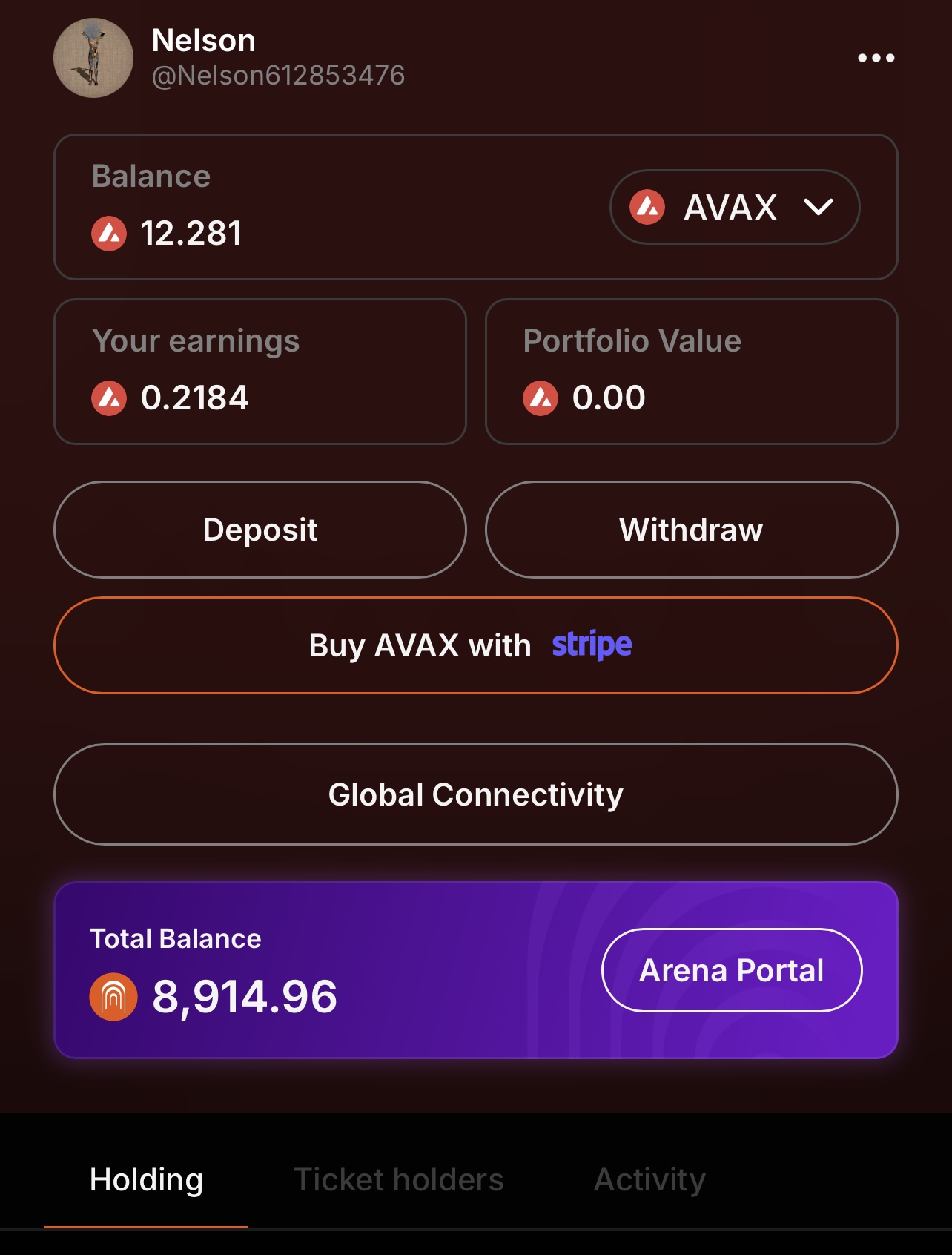Click the AVAX icon in Portfolio Value
The width and height of the screenshot is (952, 1255).
coord(541,398)
